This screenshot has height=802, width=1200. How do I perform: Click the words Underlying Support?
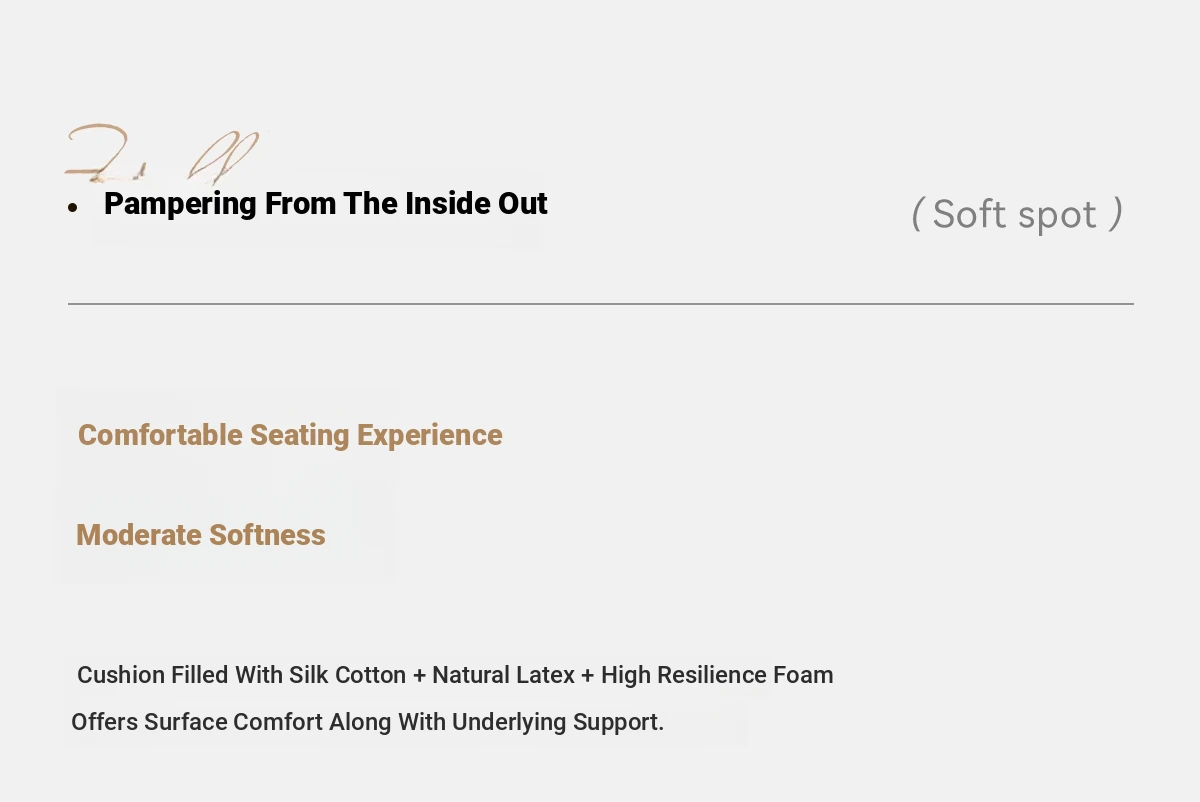[558, 722]
